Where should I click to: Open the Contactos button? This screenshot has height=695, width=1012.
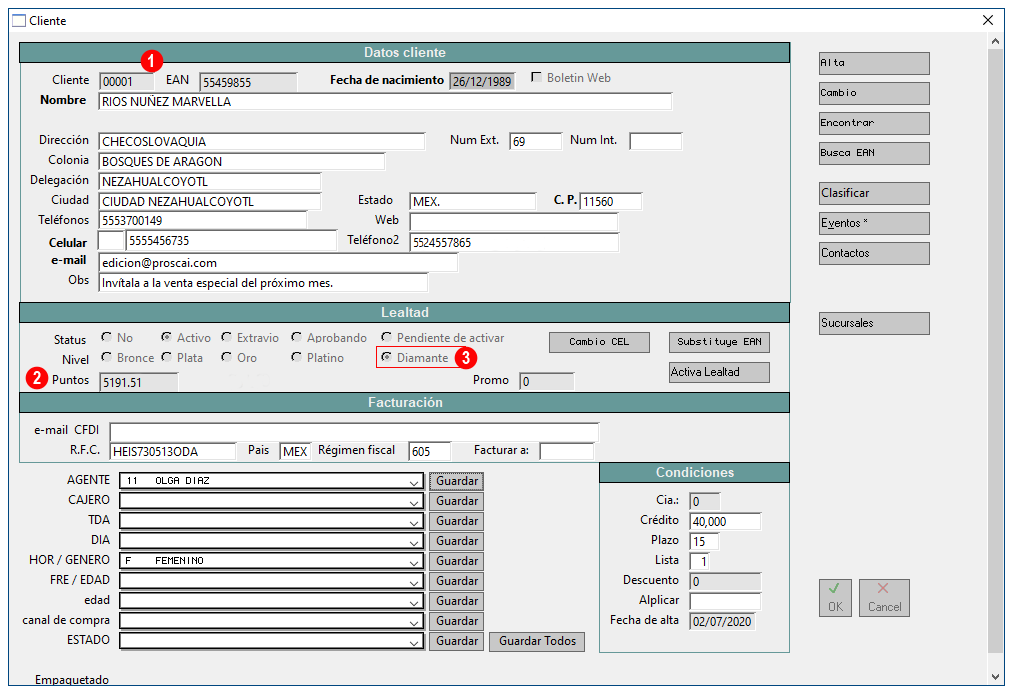click(875, 253)
